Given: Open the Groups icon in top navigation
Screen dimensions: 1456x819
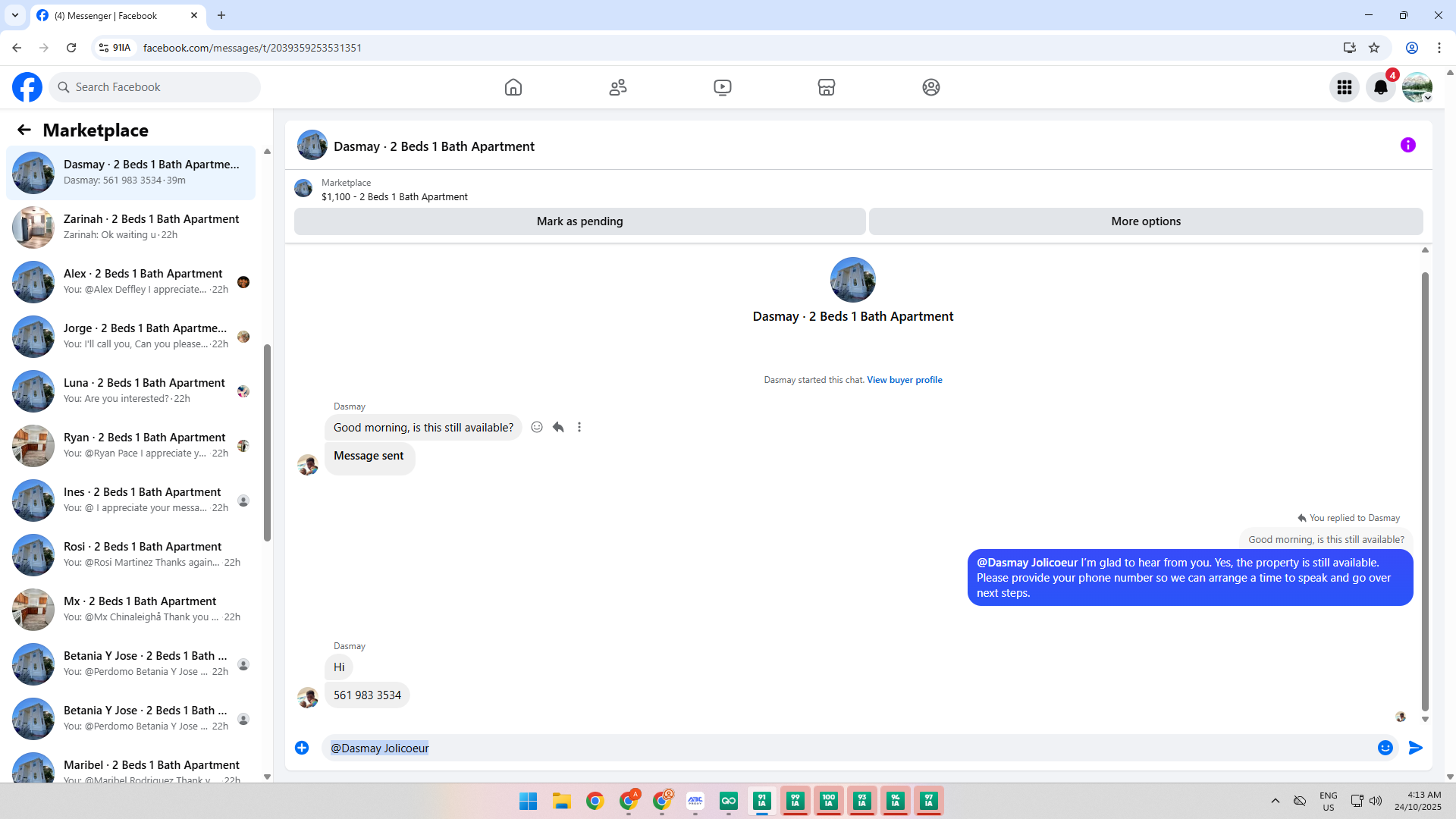Looking at the screenshot, I should tap(931, 87).
